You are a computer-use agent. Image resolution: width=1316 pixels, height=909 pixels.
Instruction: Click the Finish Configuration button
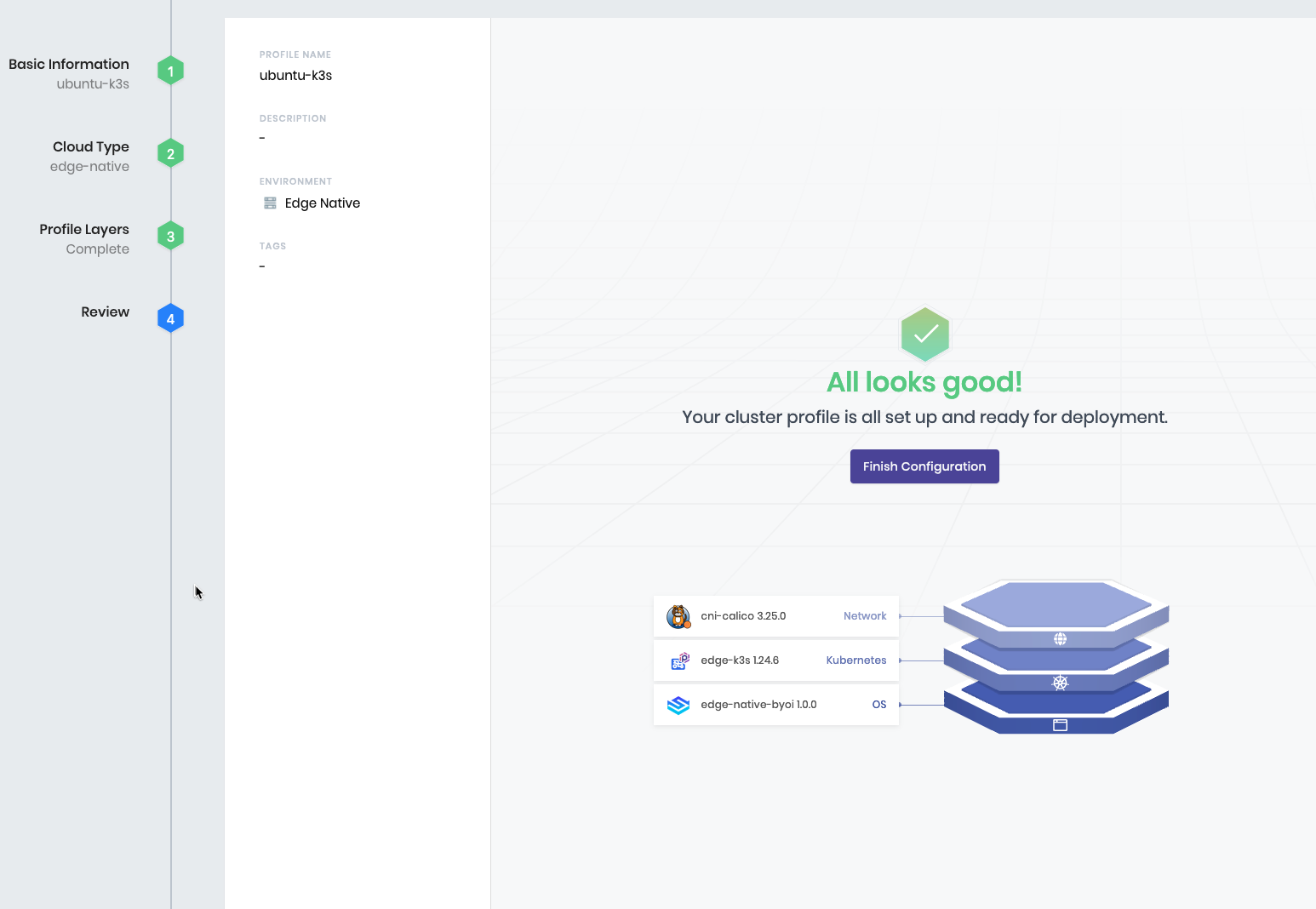pyautogui.click(x=924, y=466)
